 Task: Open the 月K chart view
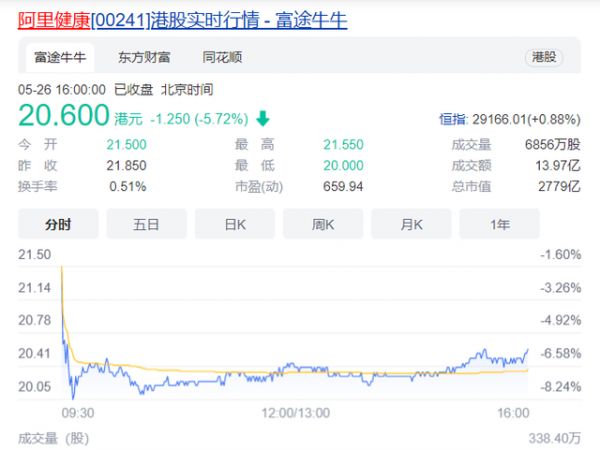point(411,224)
